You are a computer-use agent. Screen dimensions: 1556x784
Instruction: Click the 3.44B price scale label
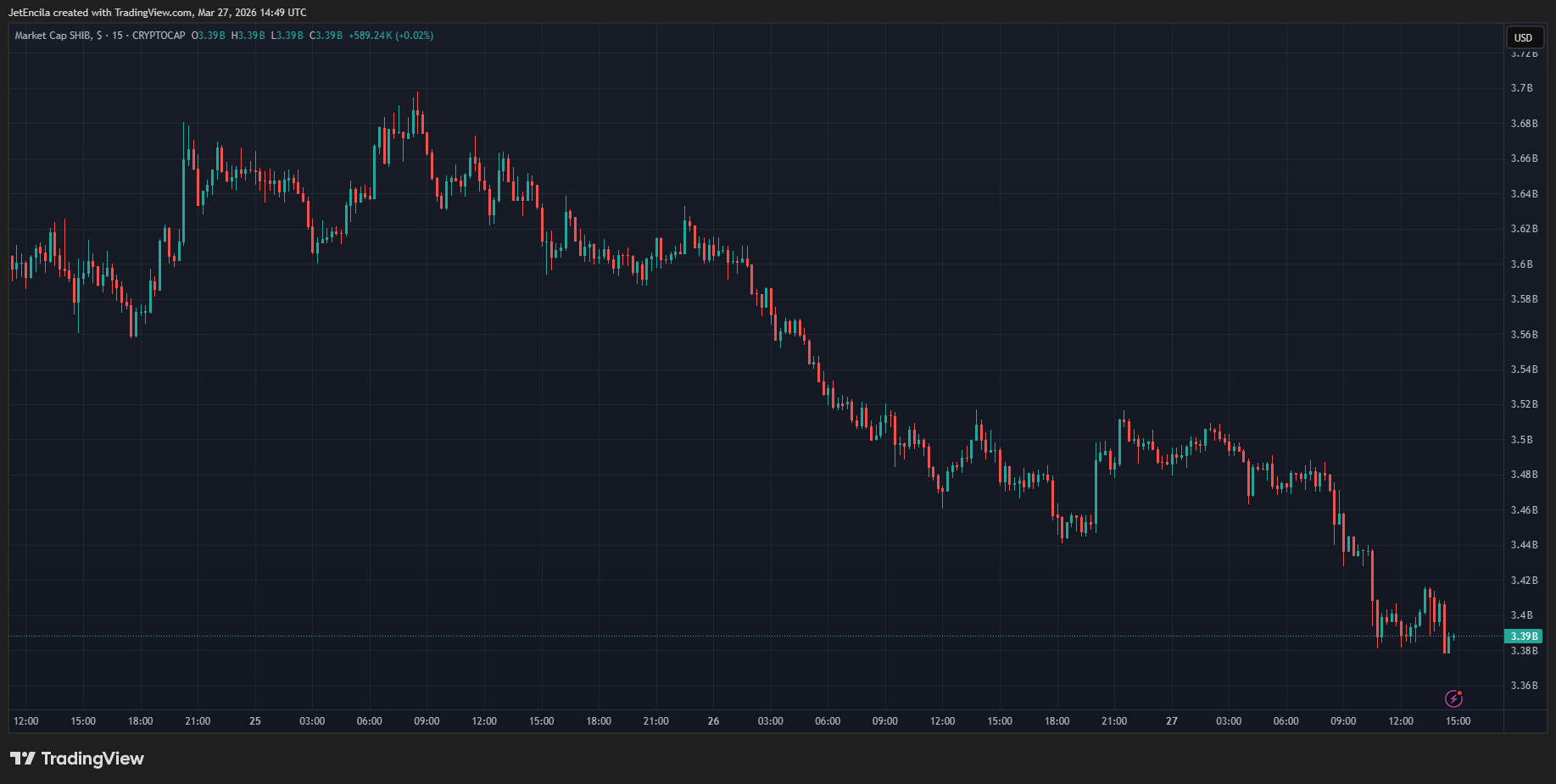point(1524,545)
